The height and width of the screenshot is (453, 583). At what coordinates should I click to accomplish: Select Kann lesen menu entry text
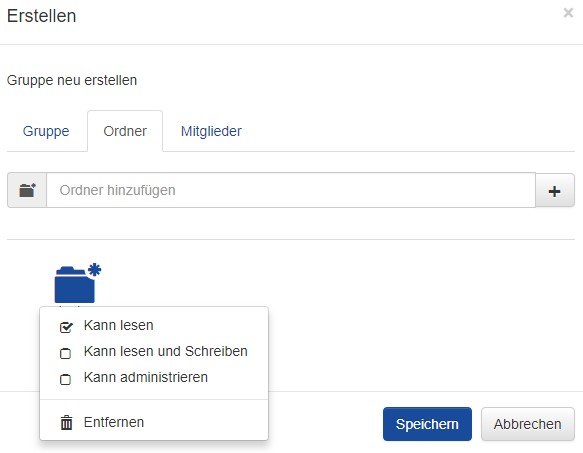119,325
